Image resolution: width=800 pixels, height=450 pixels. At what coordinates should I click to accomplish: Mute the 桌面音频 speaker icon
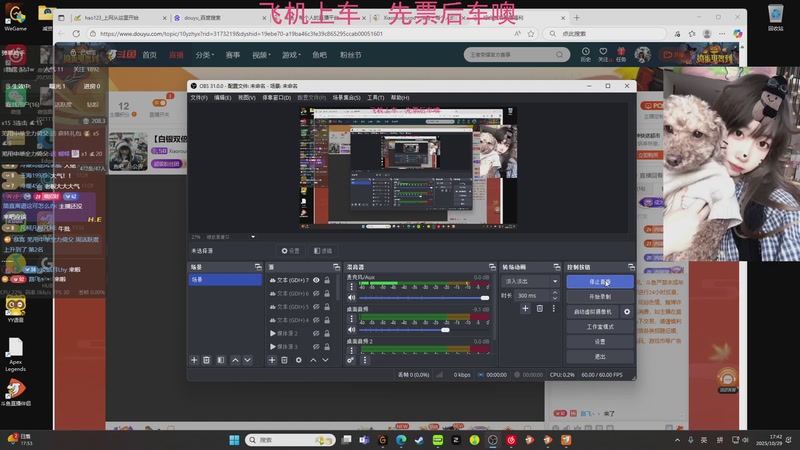coord(352,330)
